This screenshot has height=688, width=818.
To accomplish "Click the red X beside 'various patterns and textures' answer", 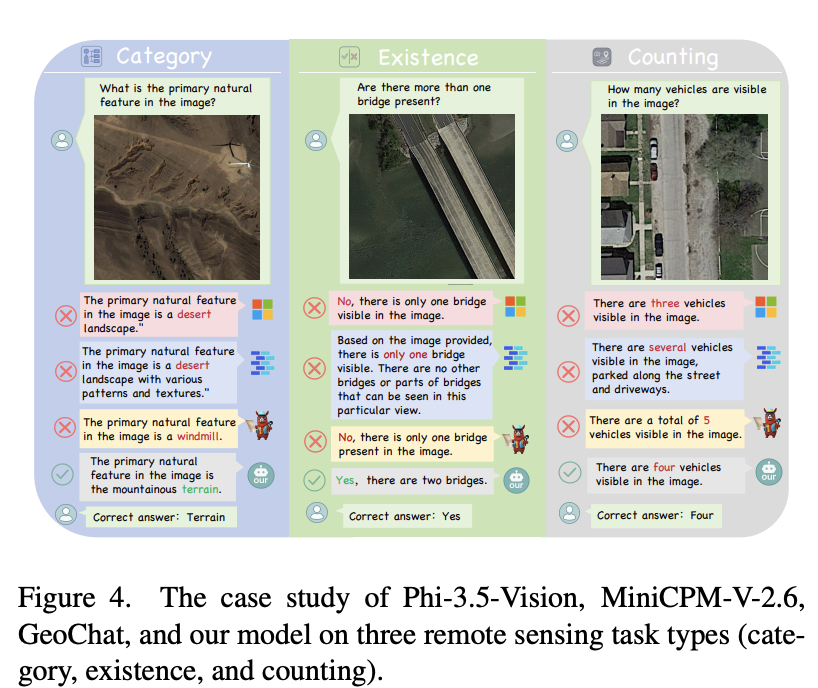I will tap(66, 371).
